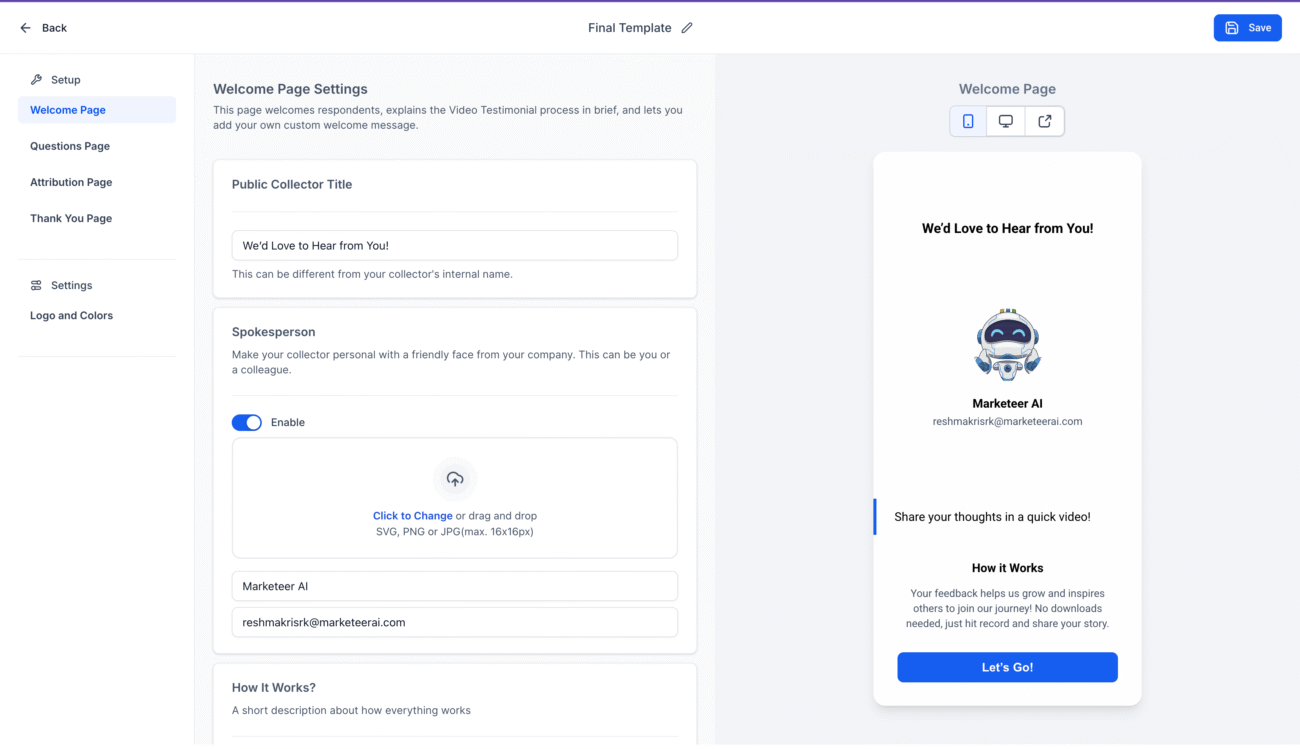
Task: Switch preview to desktop view icon
Action: (1005, 120)
